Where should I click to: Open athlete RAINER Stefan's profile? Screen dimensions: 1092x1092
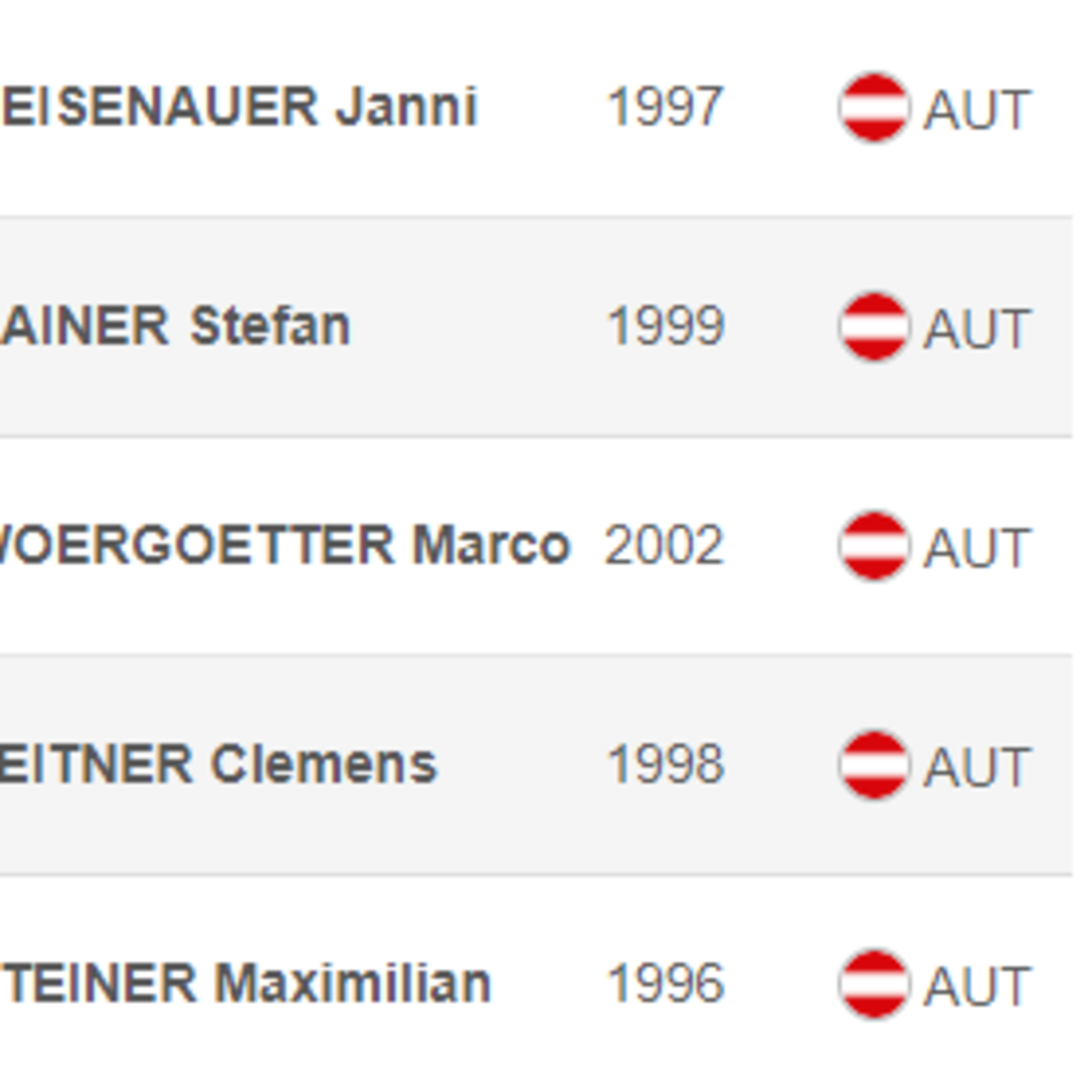(x=176, y=325)
